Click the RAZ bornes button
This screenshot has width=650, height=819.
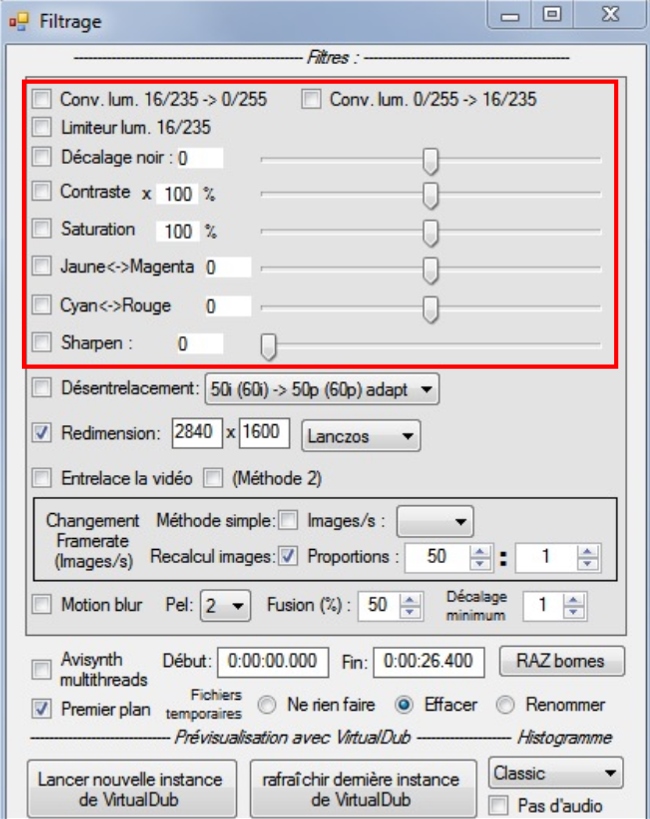(562, 661)
